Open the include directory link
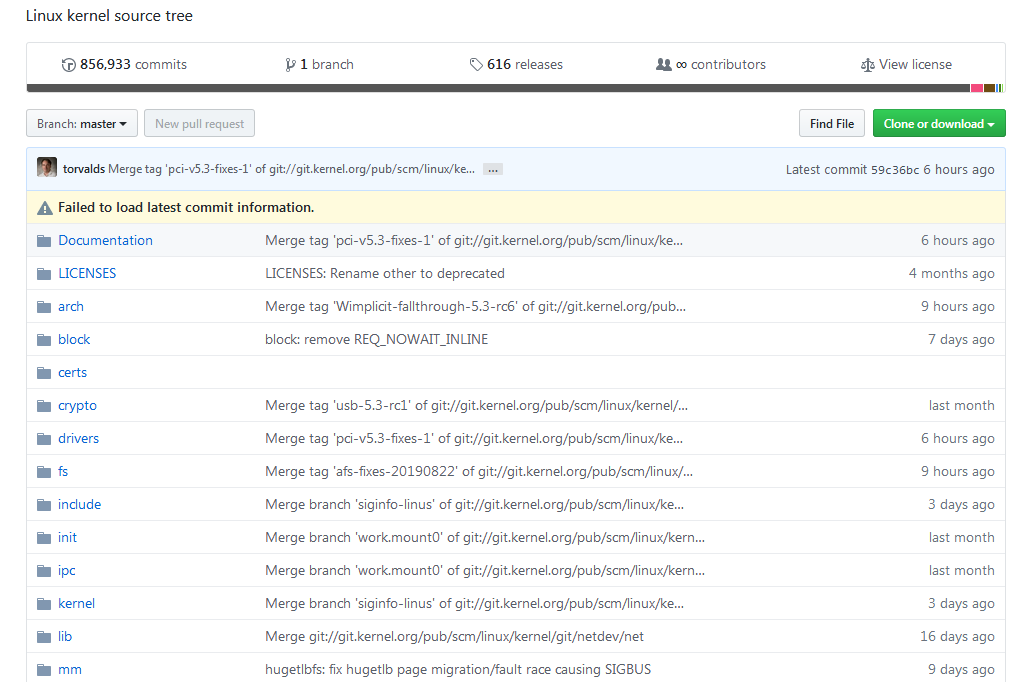 point(79,504)
